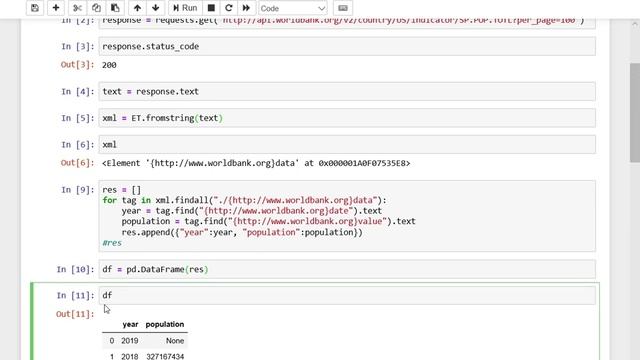Restart kernel and run all with fast-forward icon
Screen dimensions: 640x360
pos(246,8)
